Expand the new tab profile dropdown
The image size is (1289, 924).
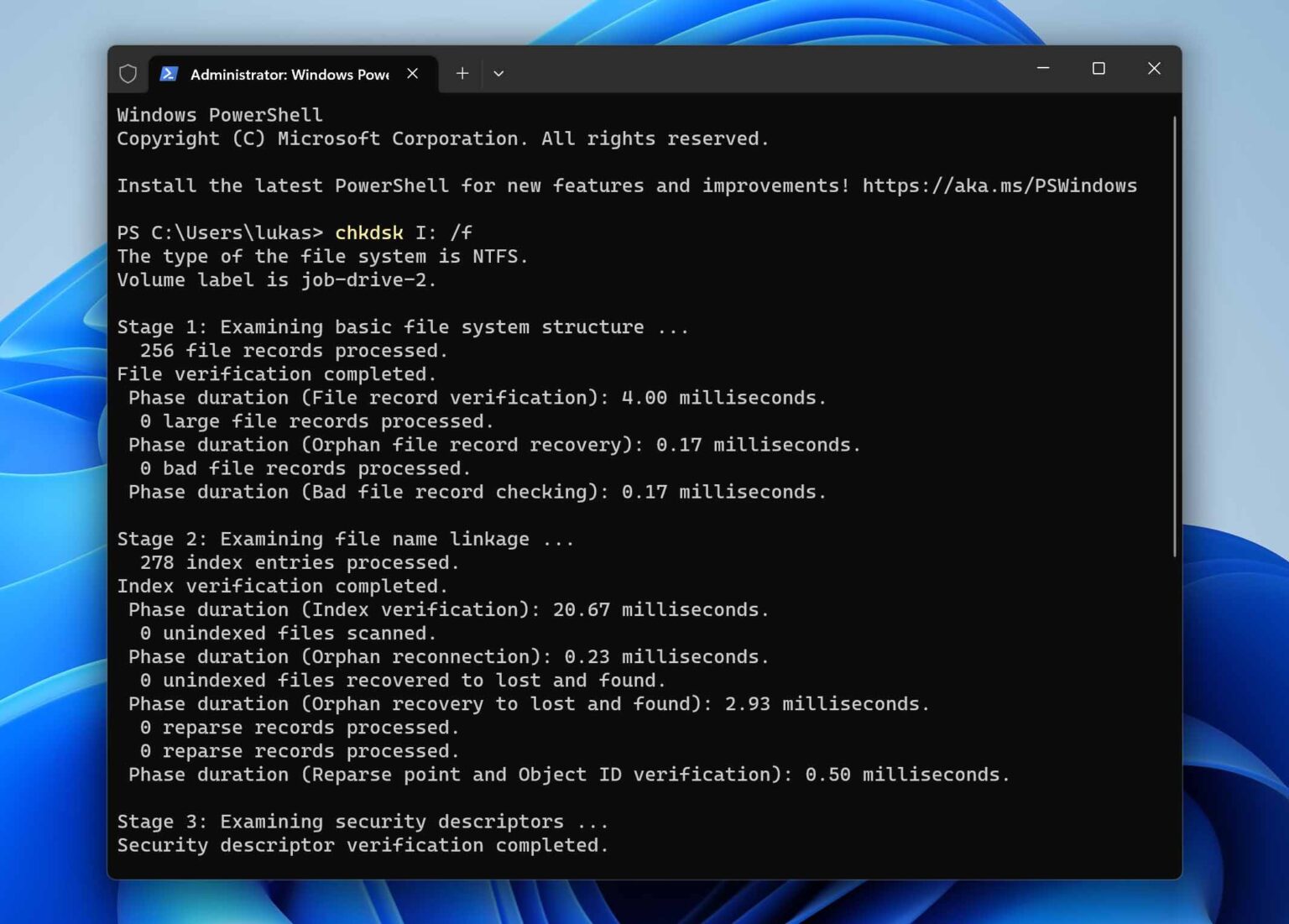click(x=498, y=74)
